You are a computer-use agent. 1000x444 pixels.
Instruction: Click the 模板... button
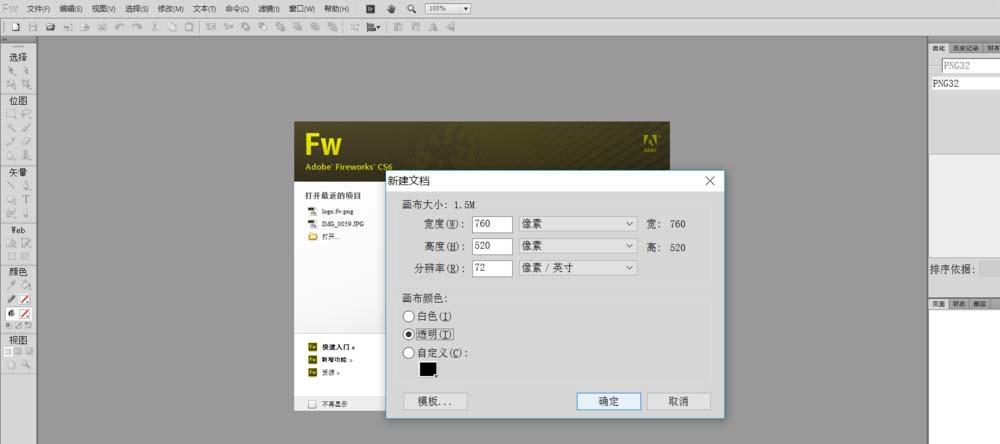(436, 401)
